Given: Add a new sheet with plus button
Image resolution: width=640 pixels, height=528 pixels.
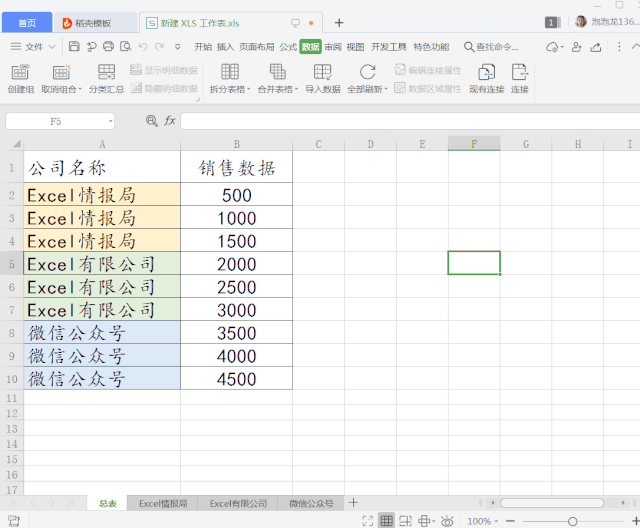Looking at the screenshot, I should (x=353, y=503).
